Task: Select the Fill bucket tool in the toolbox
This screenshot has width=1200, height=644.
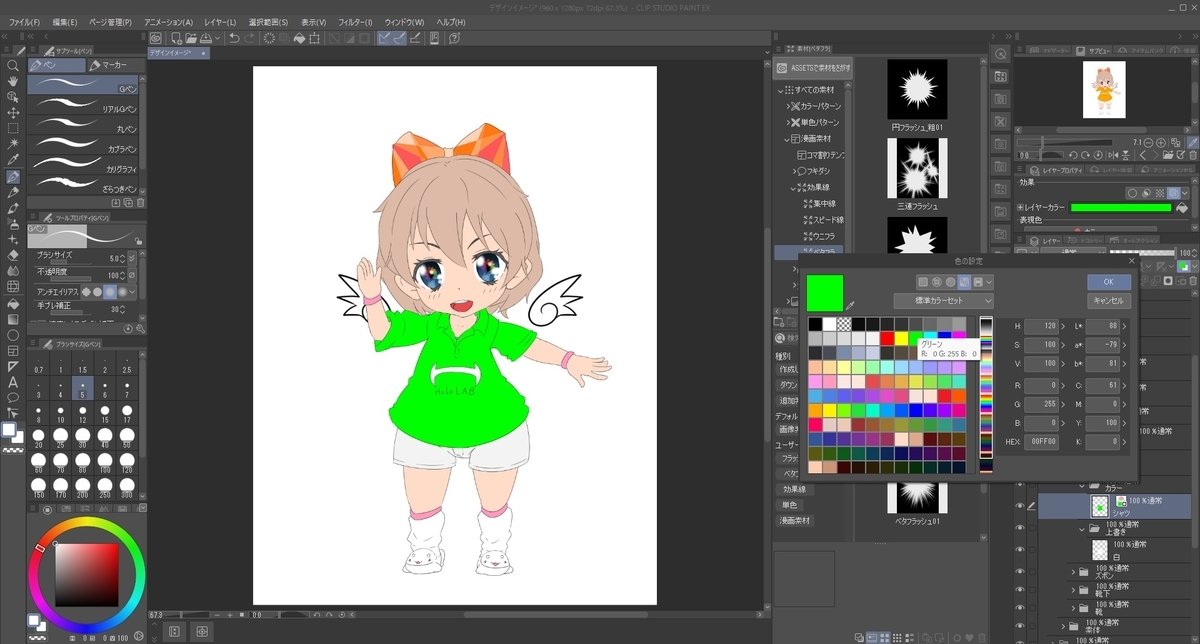Action: 13,303
